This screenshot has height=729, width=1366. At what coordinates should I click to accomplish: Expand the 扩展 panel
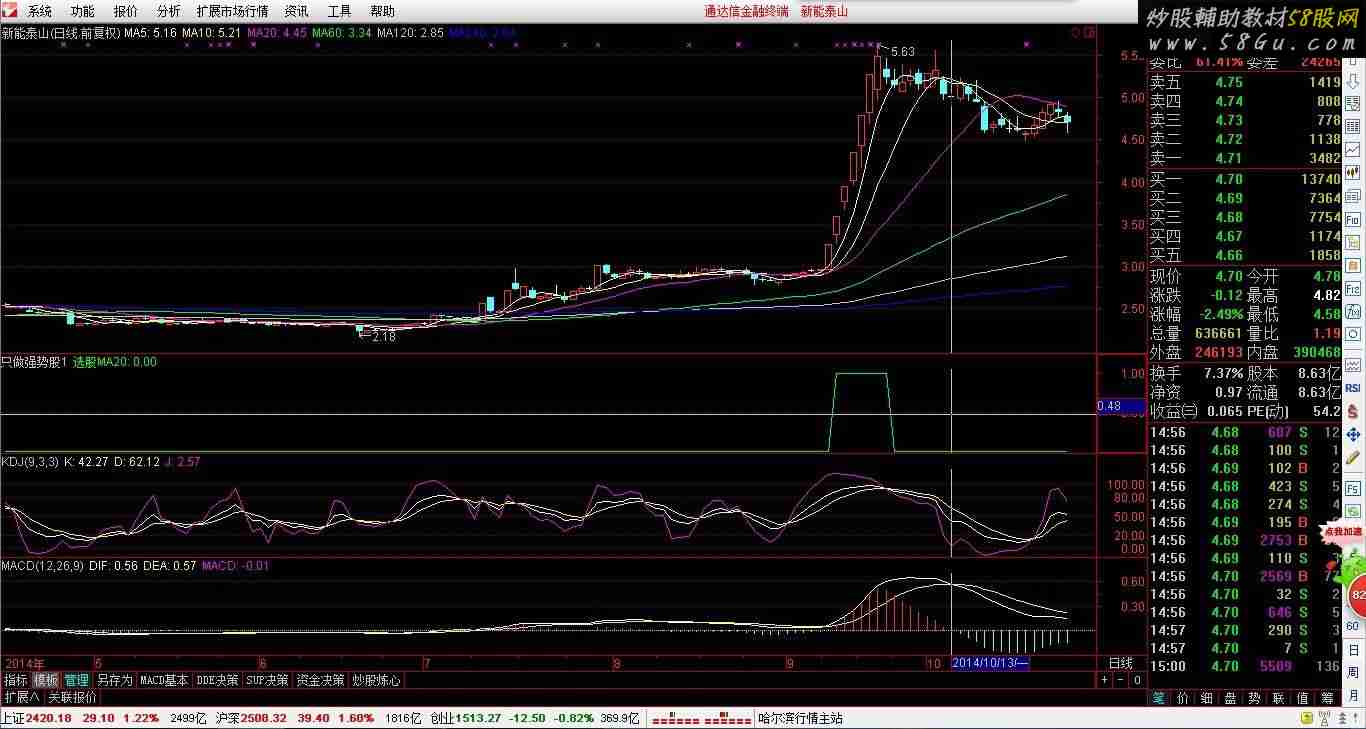22,697
